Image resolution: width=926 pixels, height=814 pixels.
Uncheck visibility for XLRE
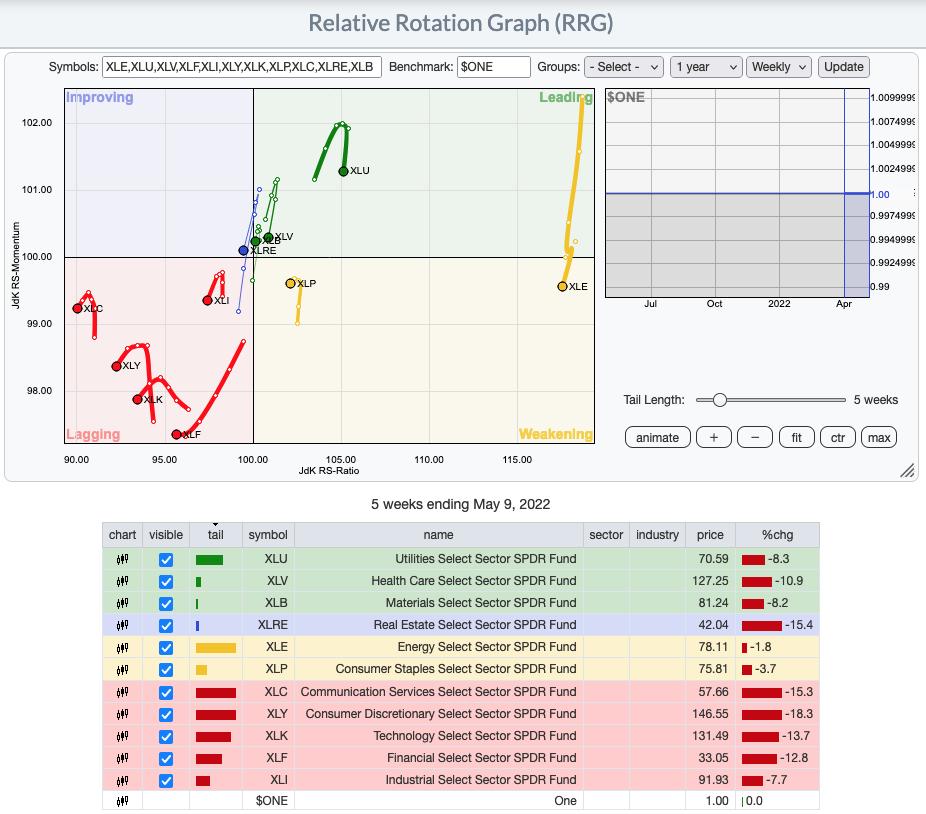(x=166, y=626)
